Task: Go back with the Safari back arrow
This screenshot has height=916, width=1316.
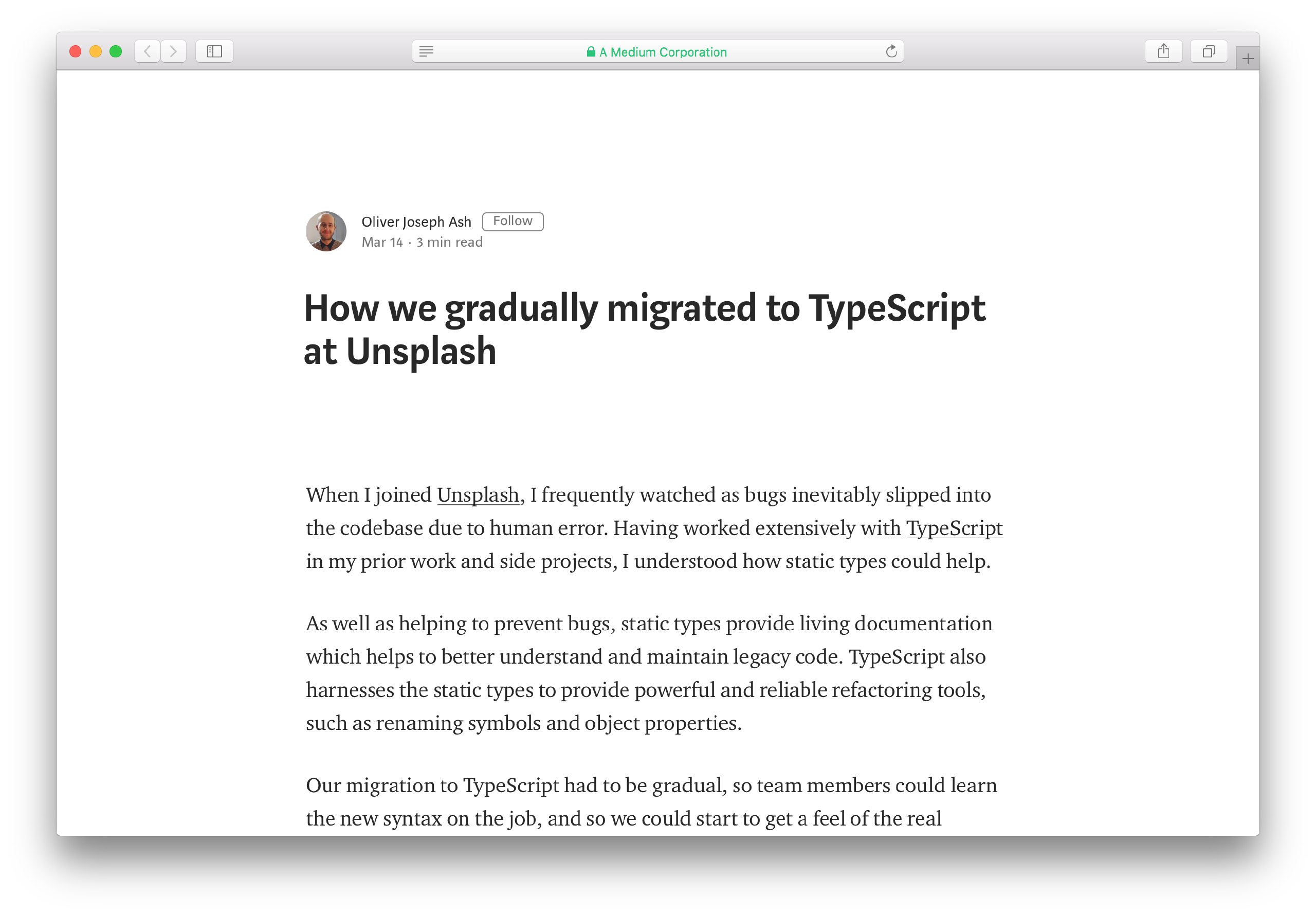Action: (148, 51)
